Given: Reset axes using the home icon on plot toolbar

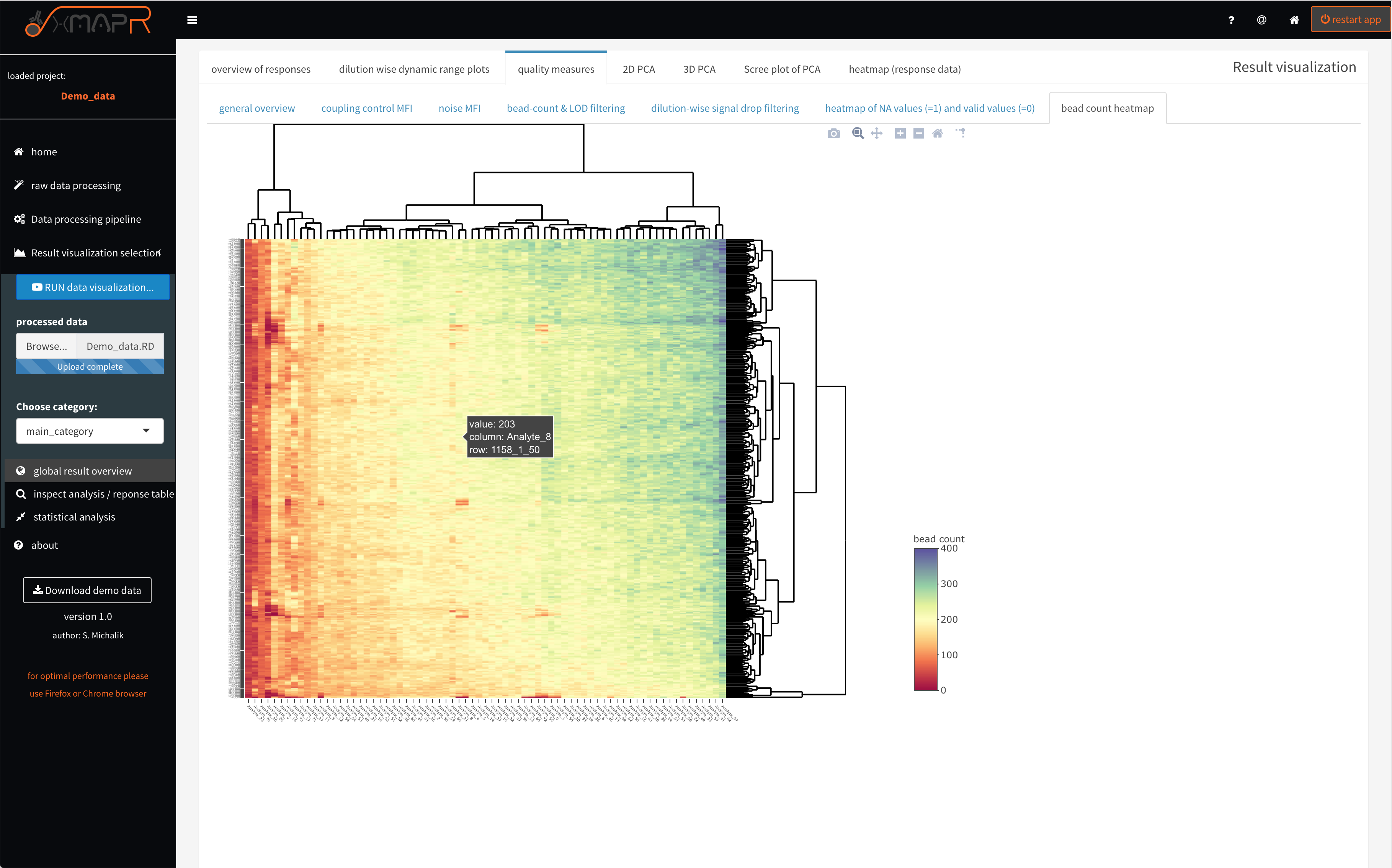Looking at the screenshot, I should pos(938,133).
